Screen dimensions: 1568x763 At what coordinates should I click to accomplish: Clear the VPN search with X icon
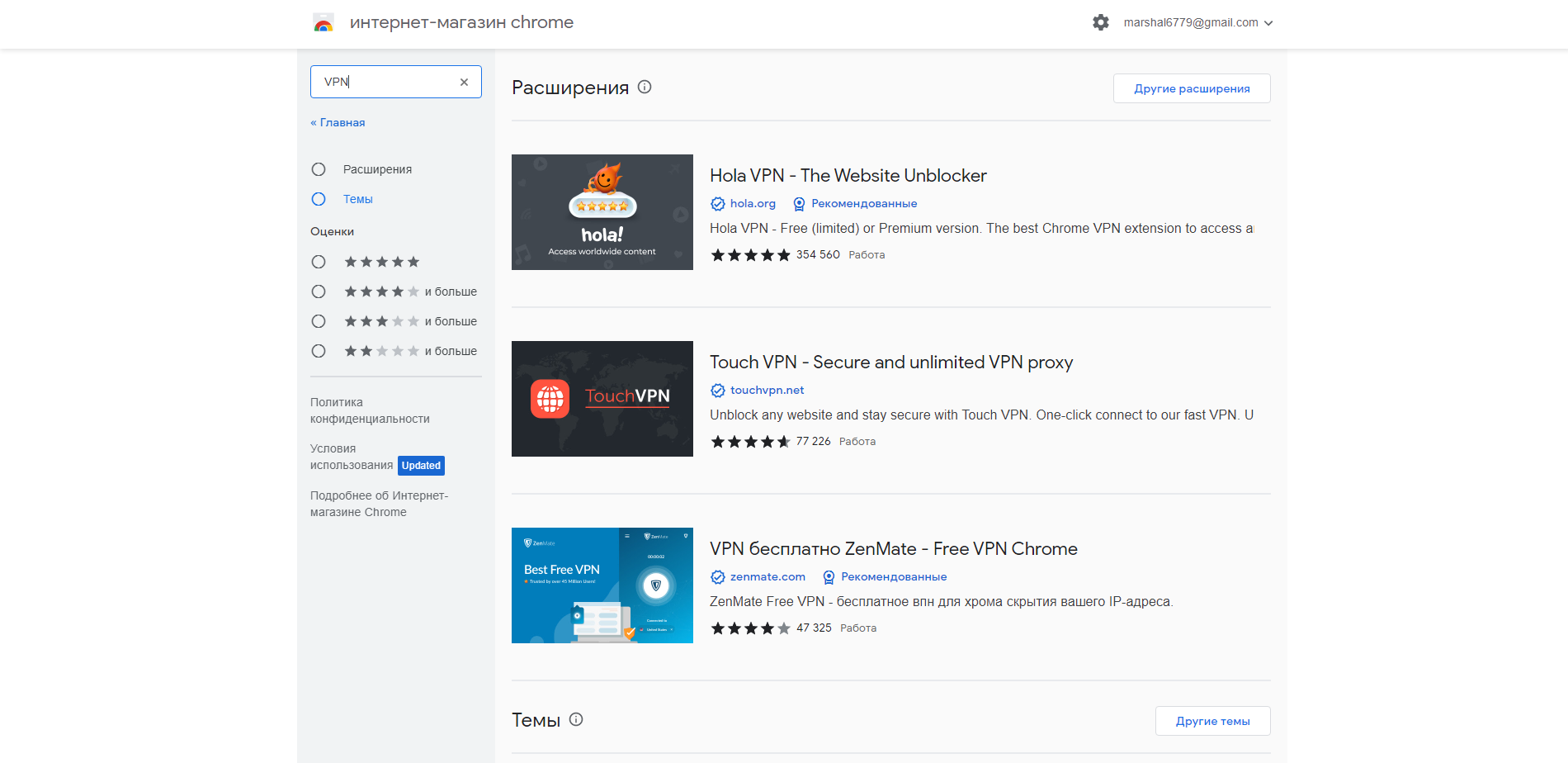click(x=464, y=82)
